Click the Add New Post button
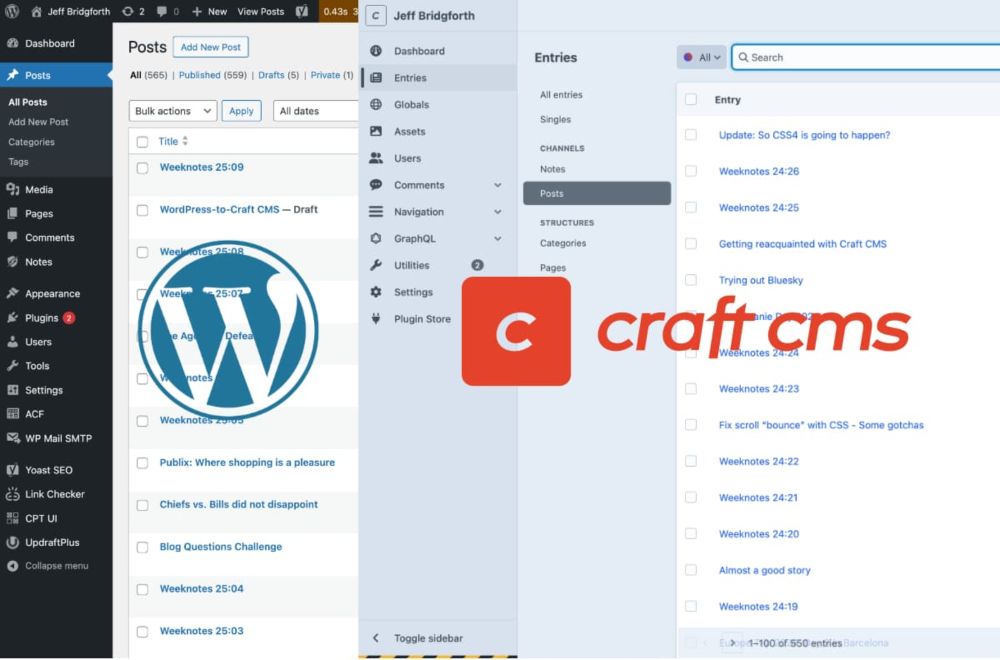The height and width of the screenshot is (660, 1000). pos(210,47)
